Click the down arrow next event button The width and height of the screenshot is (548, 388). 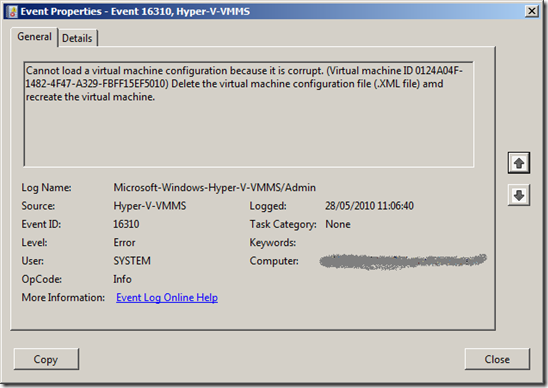[x=519, y=195]
